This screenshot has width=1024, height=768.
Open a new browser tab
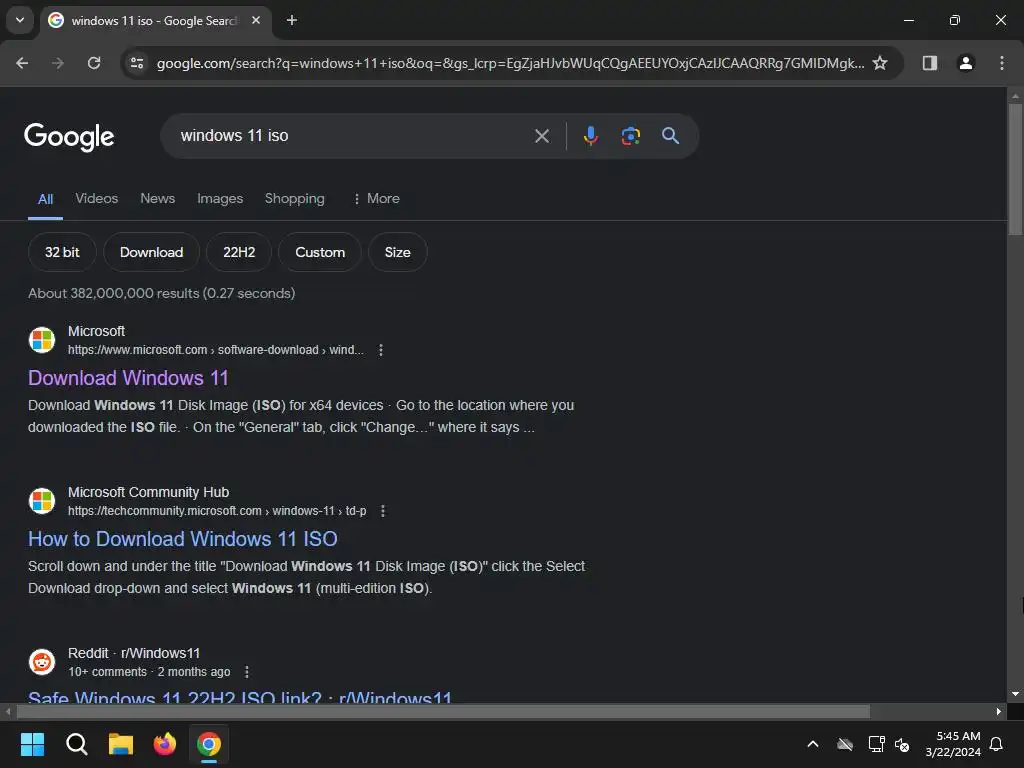292,20
